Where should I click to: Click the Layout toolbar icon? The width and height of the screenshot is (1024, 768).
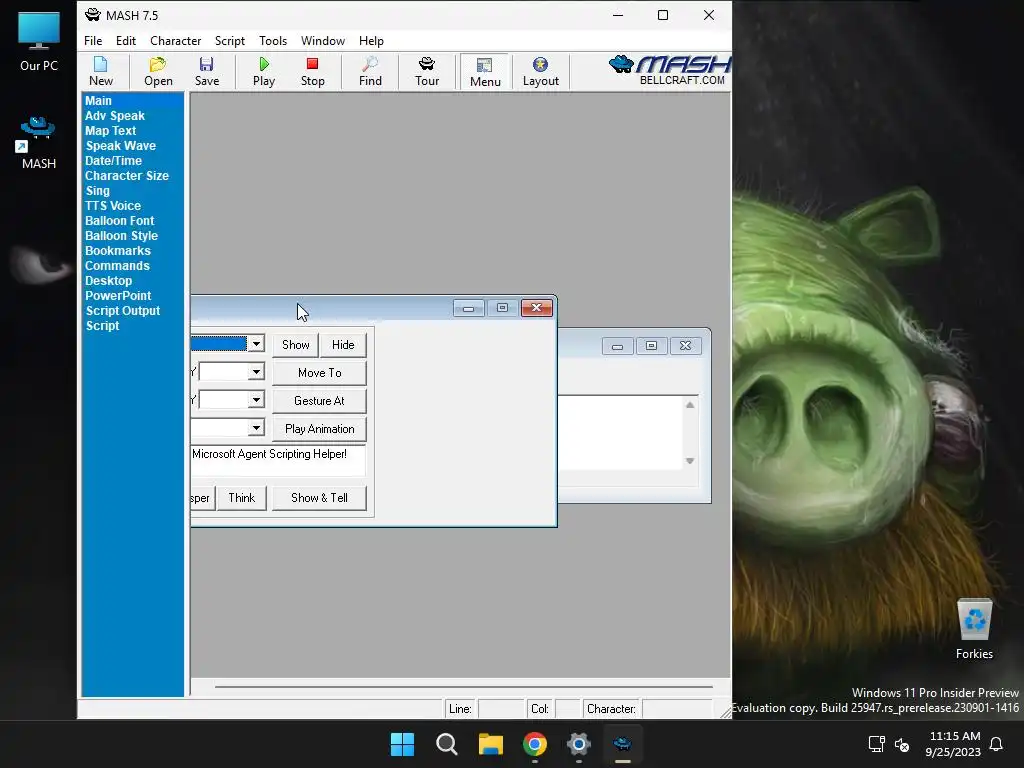point(541,72)
